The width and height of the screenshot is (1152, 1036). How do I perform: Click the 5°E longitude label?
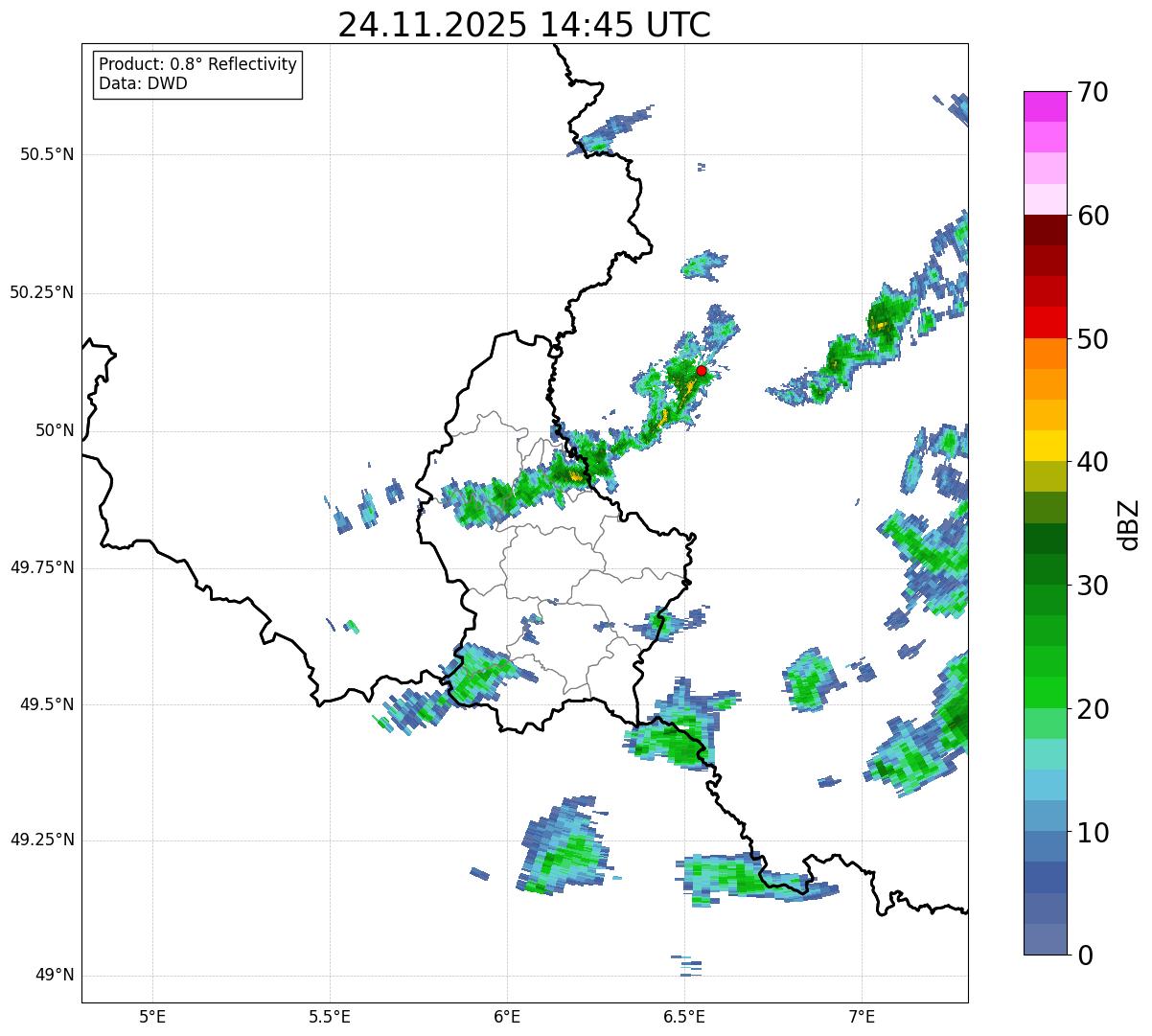pos(152,1016)
